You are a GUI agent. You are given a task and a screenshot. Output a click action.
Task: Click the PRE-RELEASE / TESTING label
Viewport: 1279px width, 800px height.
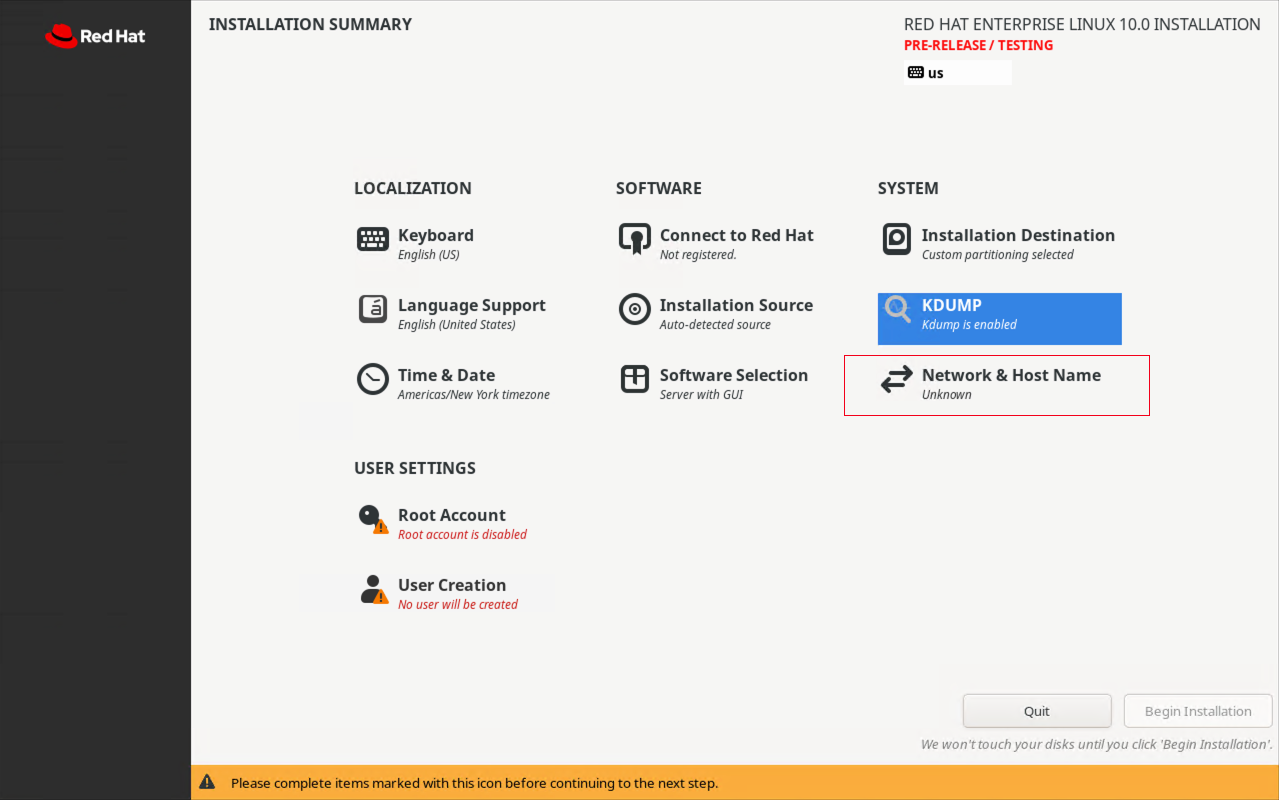pyautogui.click(x=978, y=45)
